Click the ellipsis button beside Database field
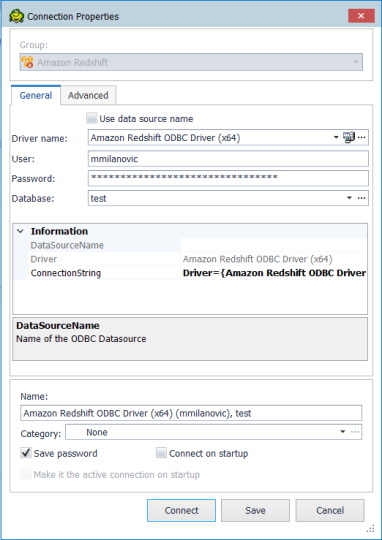 click(x=361, y=198)
